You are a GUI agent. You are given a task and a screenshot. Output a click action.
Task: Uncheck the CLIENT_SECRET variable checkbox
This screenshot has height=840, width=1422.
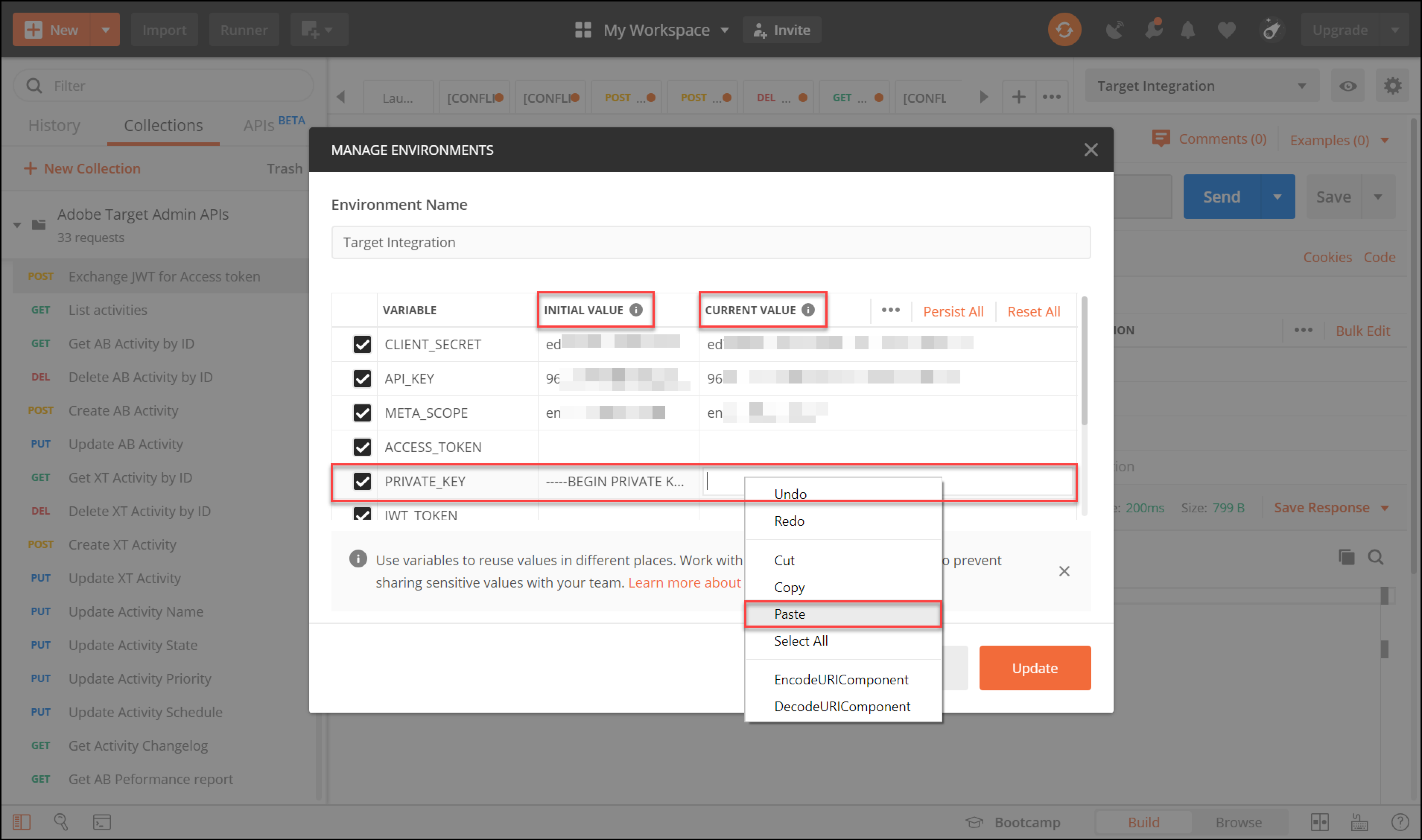click(x=362, y=344)
